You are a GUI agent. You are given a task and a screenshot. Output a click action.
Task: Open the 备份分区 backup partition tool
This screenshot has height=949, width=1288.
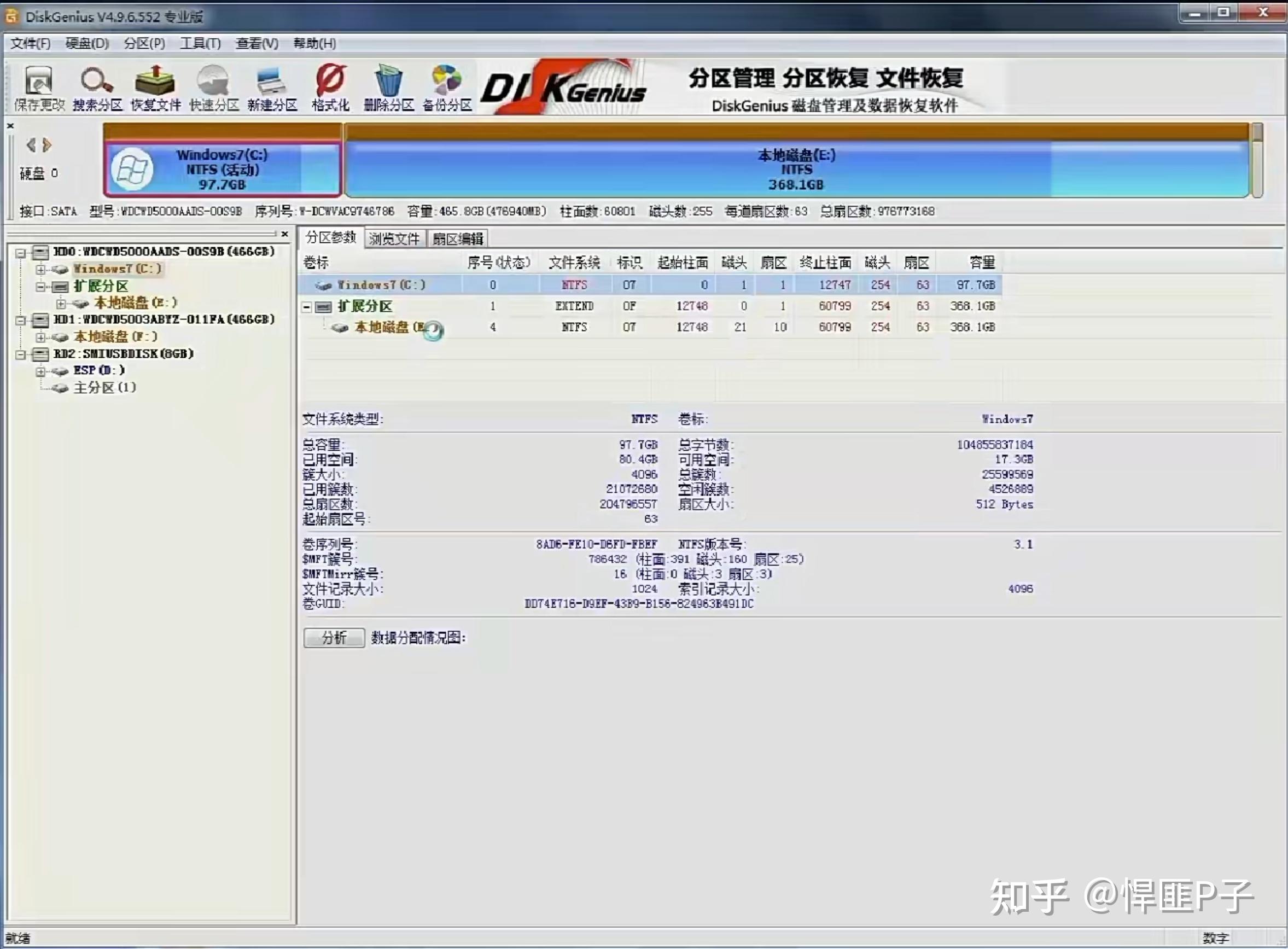[x=447, y=88]
